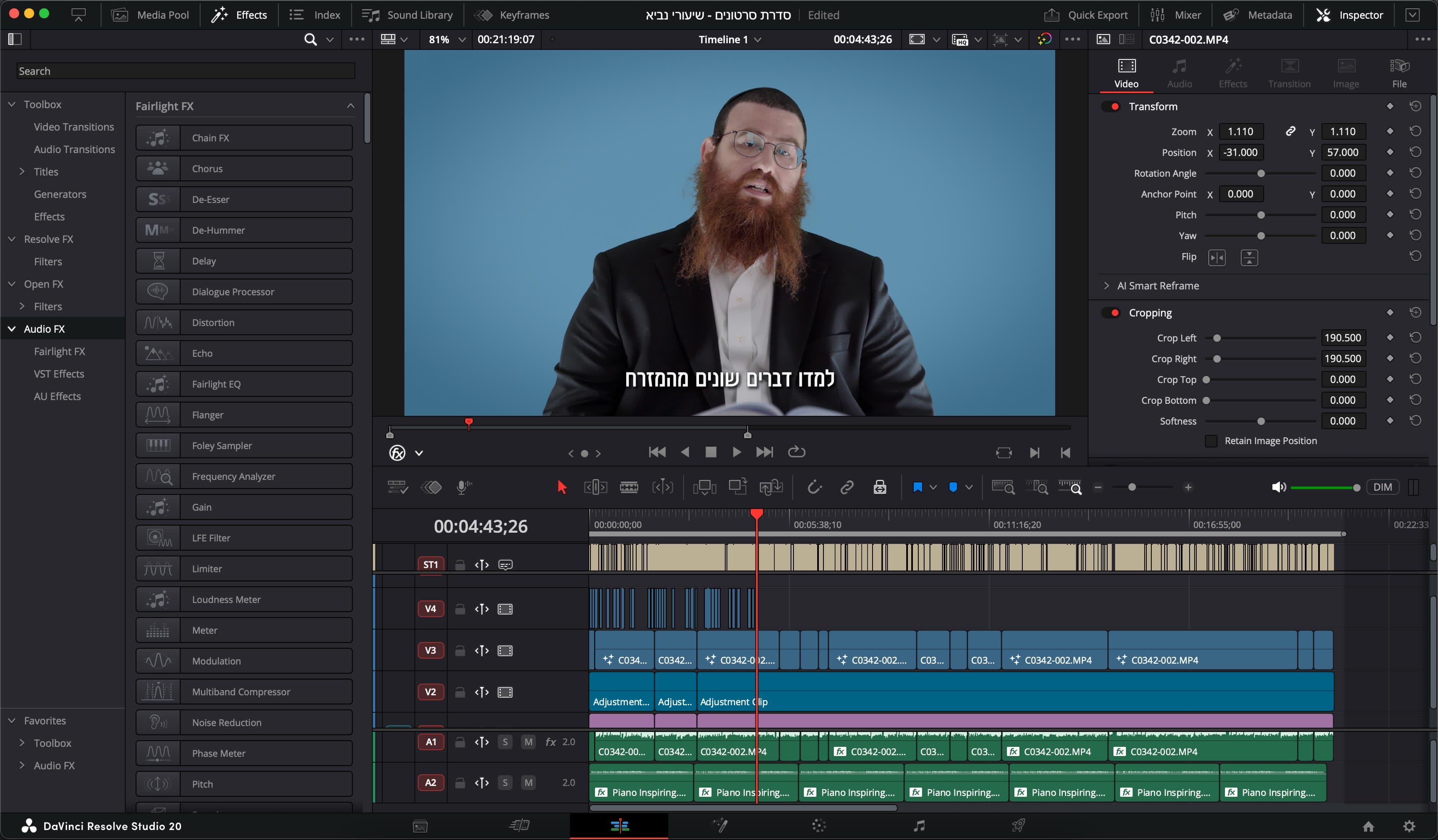Screen dimensions: 1438x840
Task: Open the Fairlight page icon
Action: click(x=919, y=825)
